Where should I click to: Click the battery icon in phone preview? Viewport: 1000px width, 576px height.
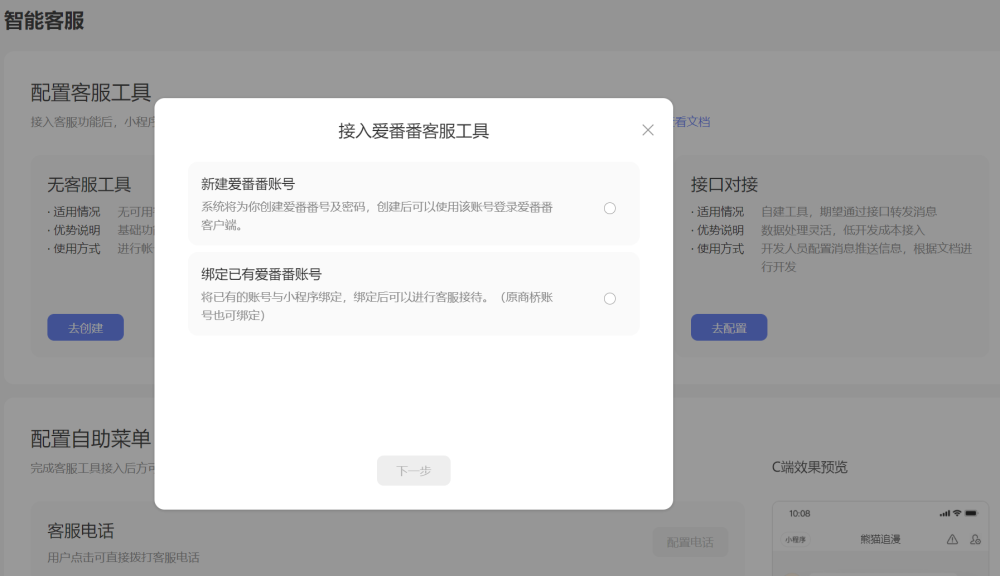point(971,513)
